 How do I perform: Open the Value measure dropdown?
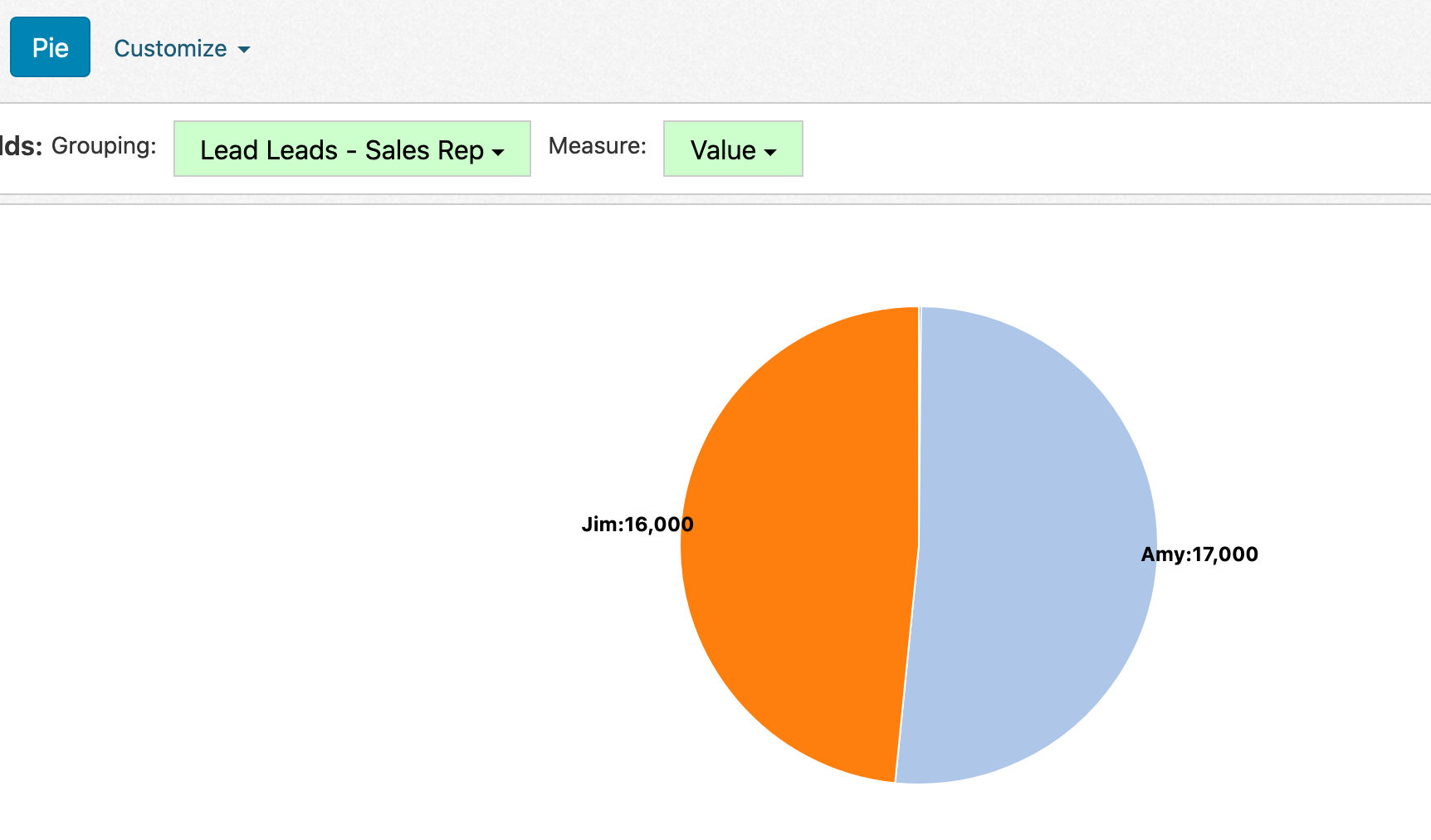coord(732,149)
